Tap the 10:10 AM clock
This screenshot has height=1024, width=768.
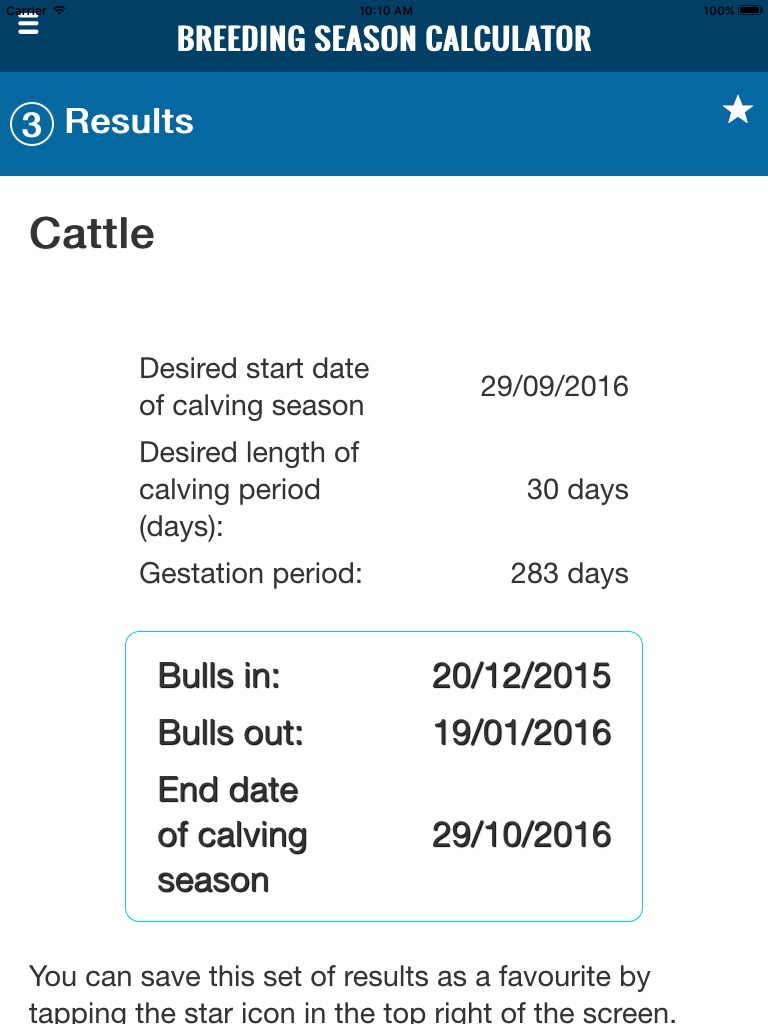pos(385,10)
